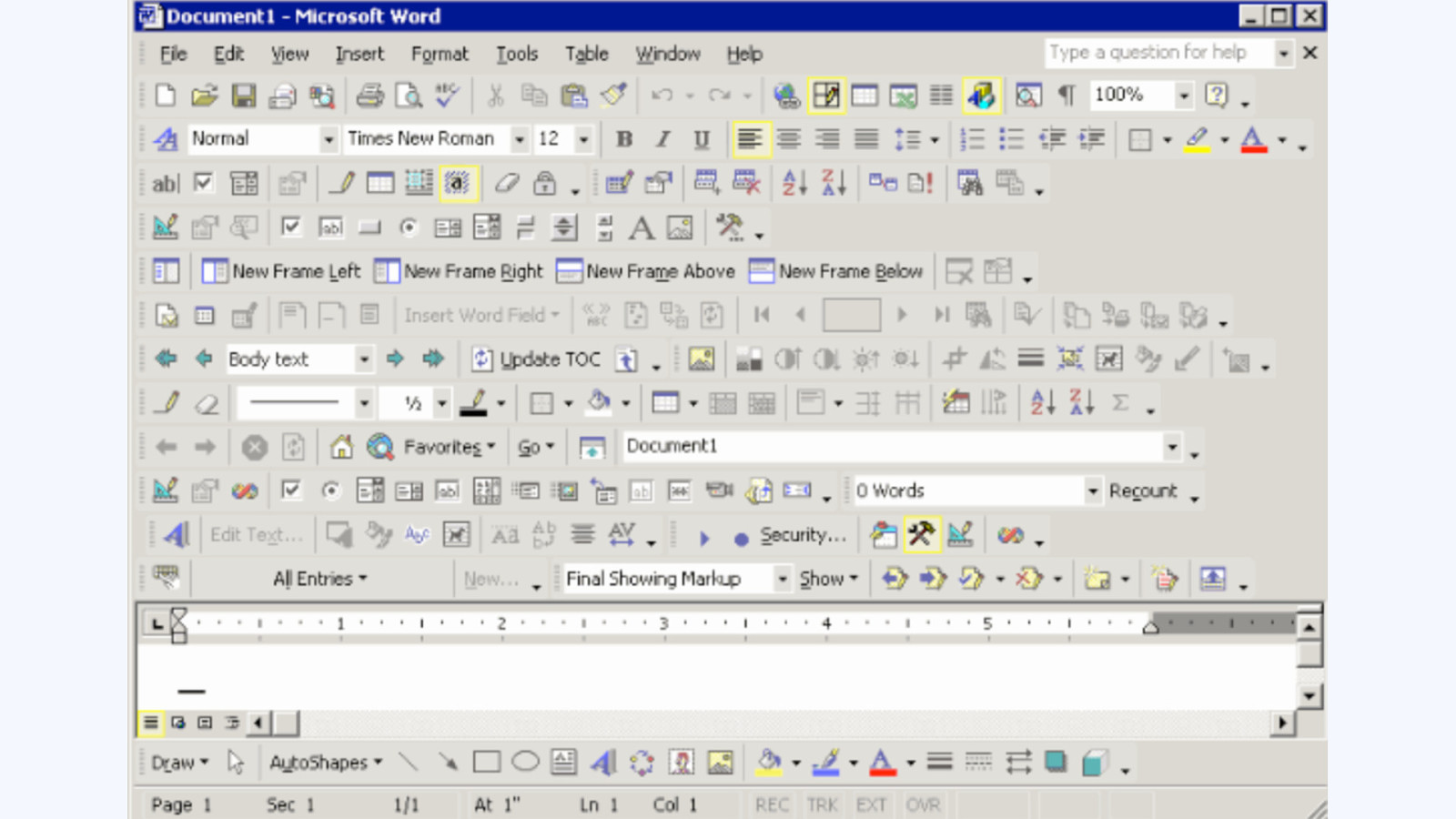Select the Oval drawing tool
Screen dimensions: 1456x819
pyautogui.click(x=525, y=762)
